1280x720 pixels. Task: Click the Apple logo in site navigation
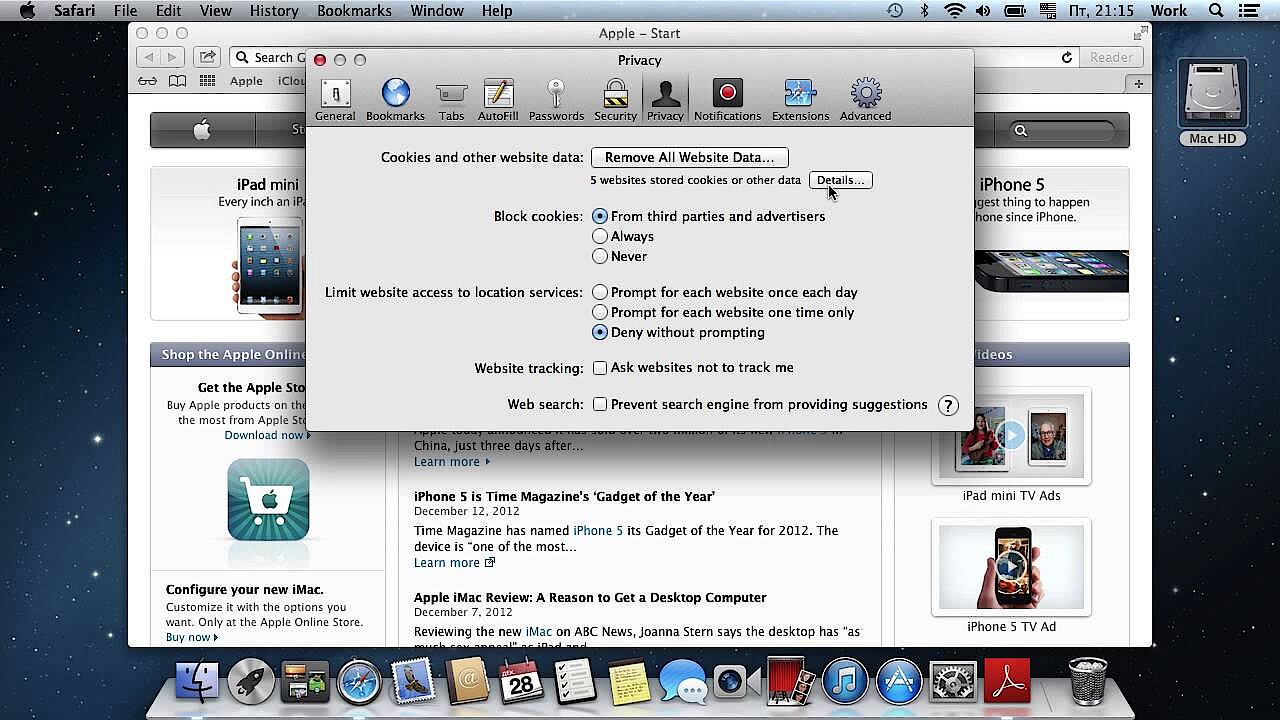(203, 130)
